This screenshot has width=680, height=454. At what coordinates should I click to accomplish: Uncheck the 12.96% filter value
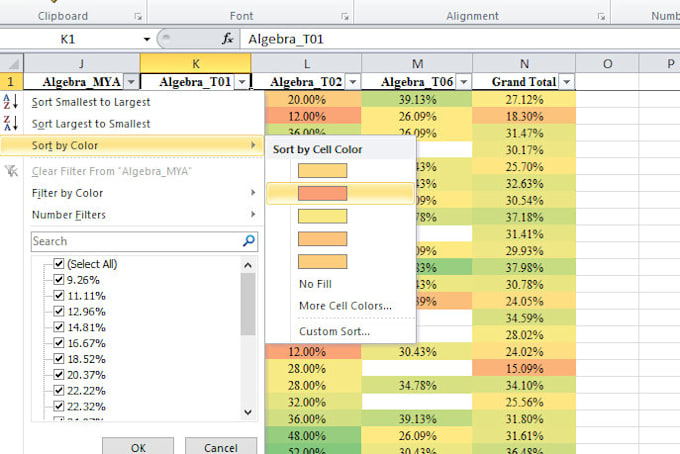pos(59,311)
